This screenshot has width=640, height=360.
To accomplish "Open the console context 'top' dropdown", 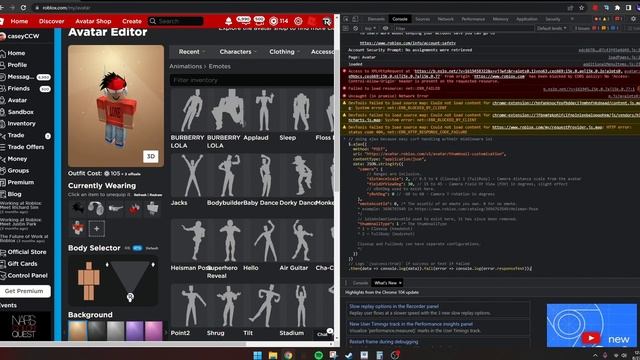I will 370,29.
